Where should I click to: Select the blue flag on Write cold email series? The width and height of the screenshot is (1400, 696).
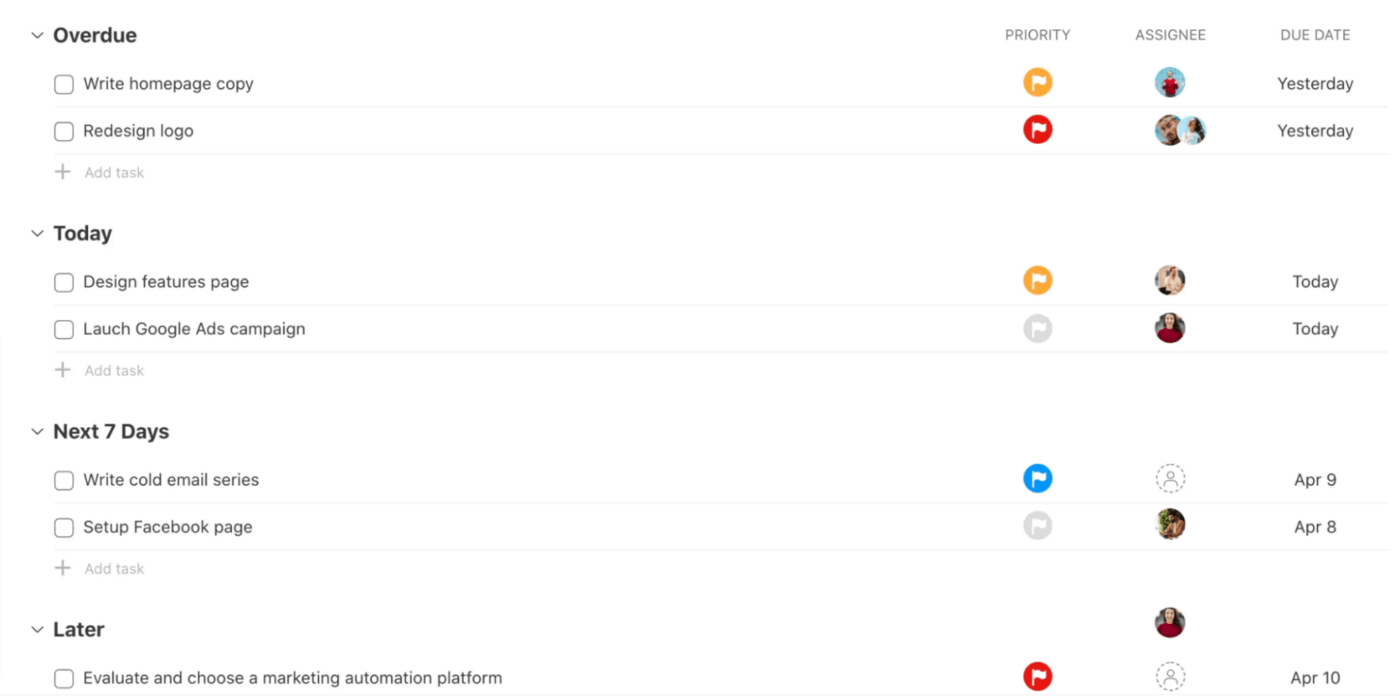pos(1037,478)
